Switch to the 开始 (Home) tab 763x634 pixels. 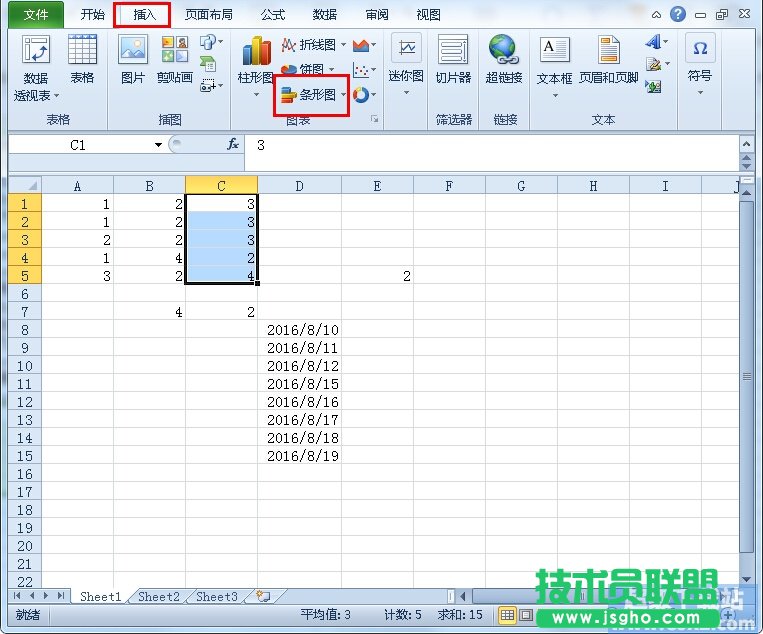click(92, 15)
